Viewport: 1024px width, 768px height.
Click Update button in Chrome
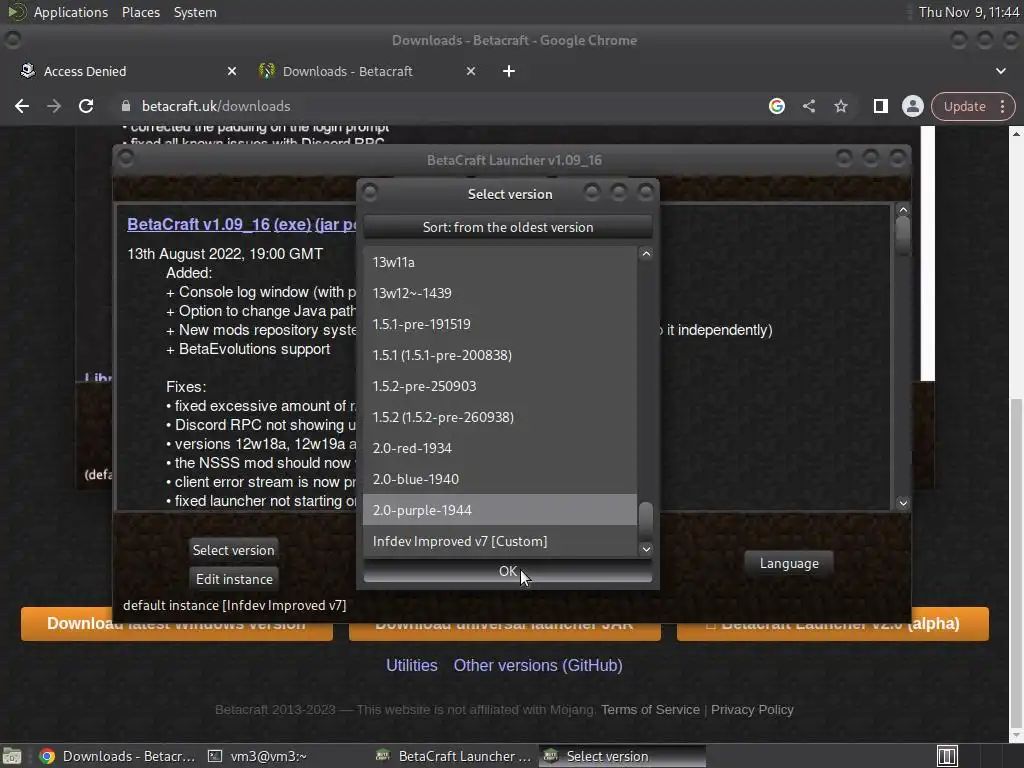[965, 106]
